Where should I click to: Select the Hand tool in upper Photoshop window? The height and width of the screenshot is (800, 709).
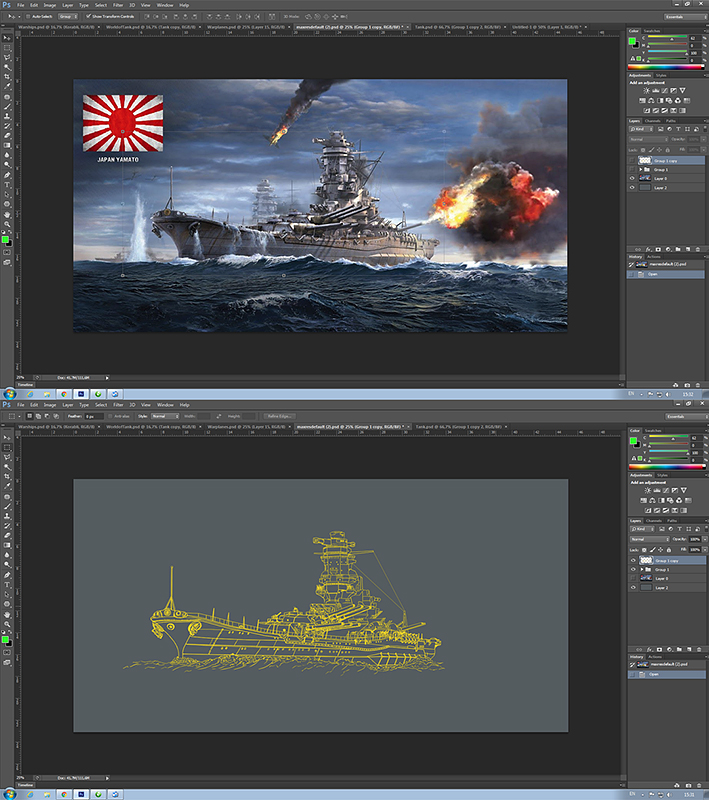click(x=7, y=214)
